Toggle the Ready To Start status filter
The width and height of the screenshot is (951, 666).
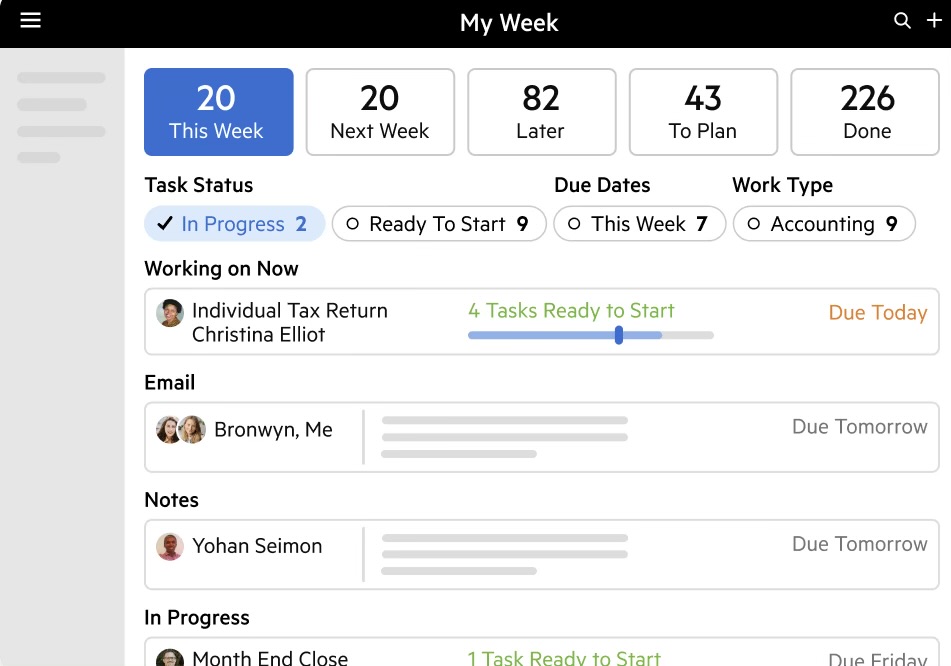coord(438,223)
